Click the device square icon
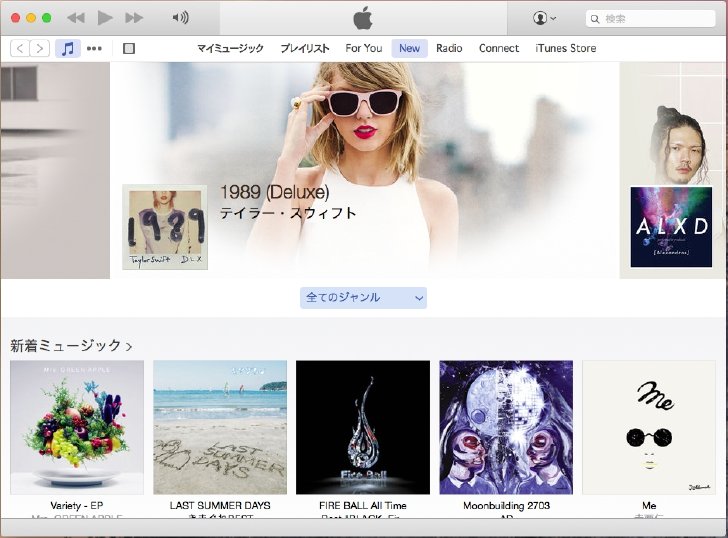 pyautogui.click(x=129, y=48)
